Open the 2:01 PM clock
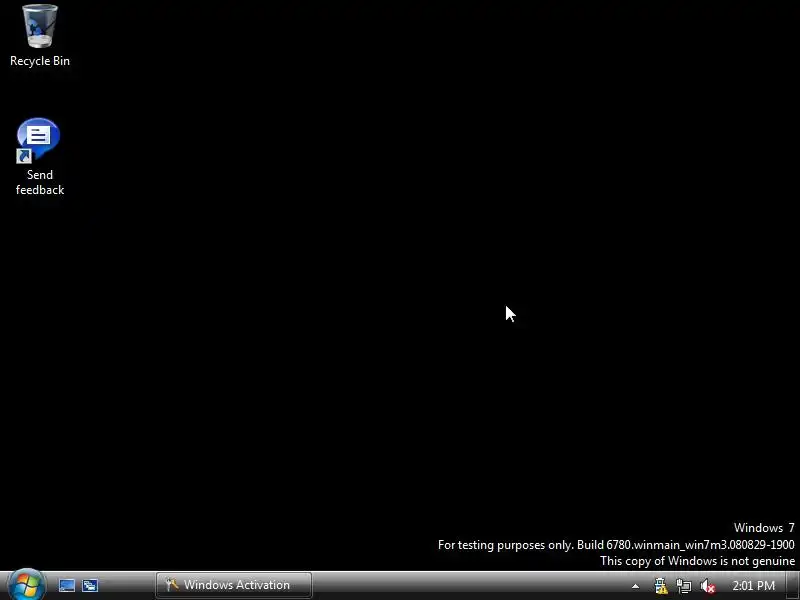 pyautogui.click(x=754, y=586)
